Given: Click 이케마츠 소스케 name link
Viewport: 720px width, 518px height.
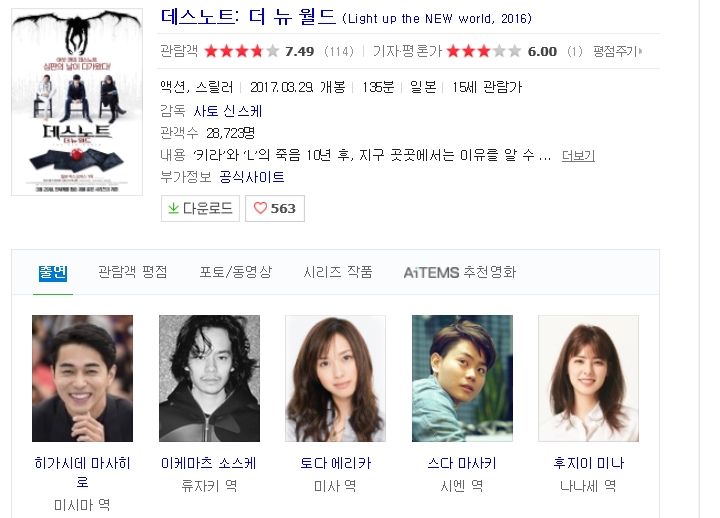Looking at the screenshot, I should coord(209,463).
